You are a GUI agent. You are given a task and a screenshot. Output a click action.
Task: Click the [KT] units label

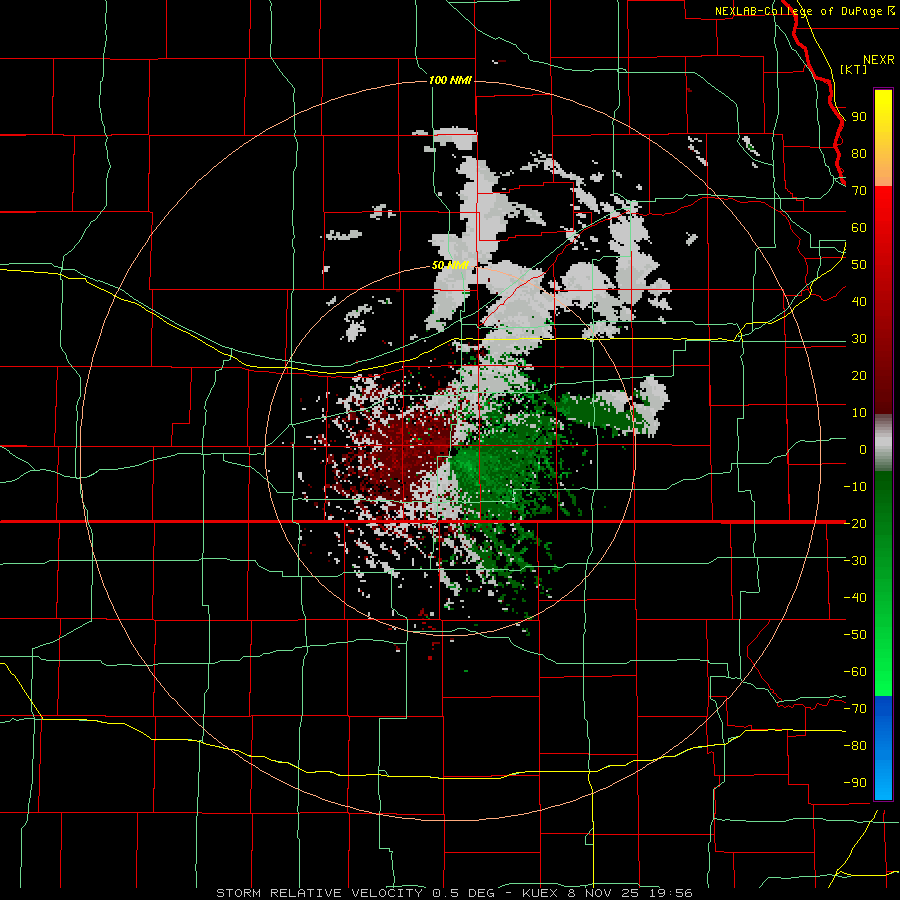pos(853,69)
